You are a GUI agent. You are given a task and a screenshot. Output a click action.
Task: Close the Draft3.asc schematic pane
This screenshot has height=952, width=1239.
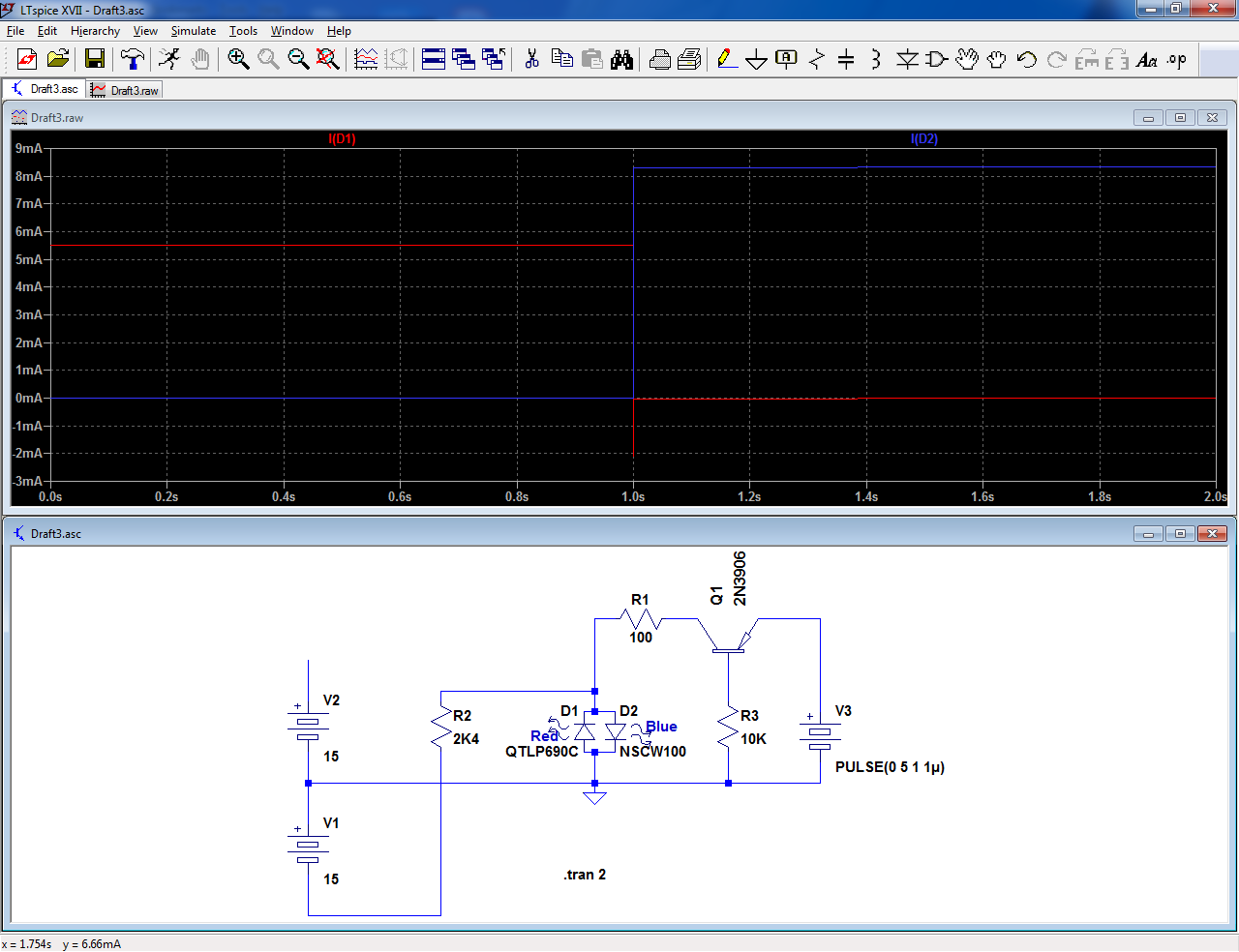tap(1212, 534)
